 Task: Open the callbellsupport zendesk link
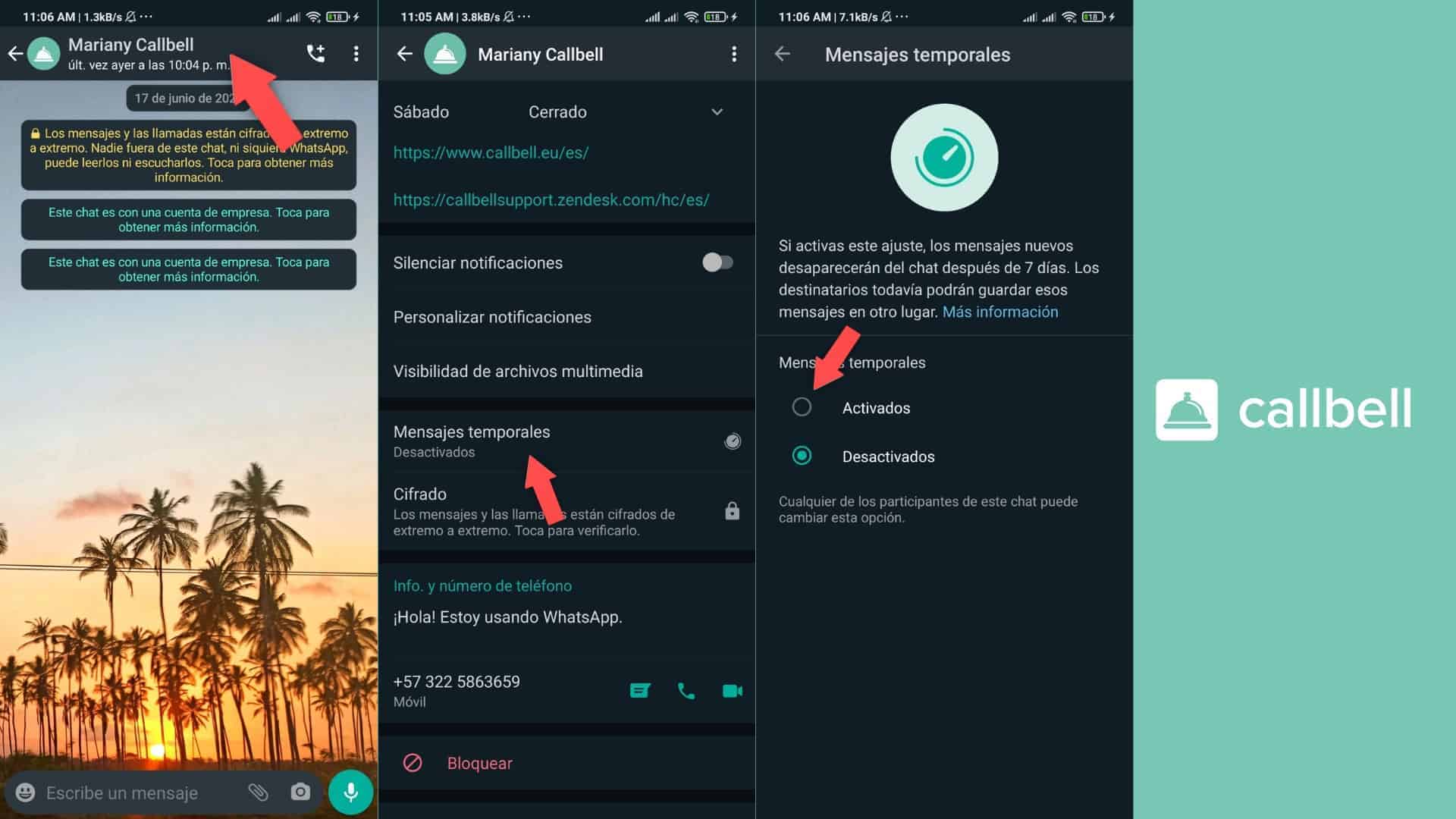click(551, 199)
